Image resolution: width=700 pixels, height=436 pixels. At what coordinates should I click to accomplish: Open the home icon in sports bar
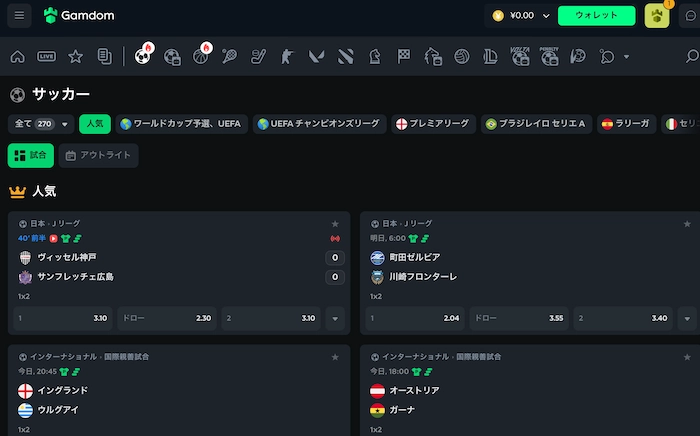17,57
